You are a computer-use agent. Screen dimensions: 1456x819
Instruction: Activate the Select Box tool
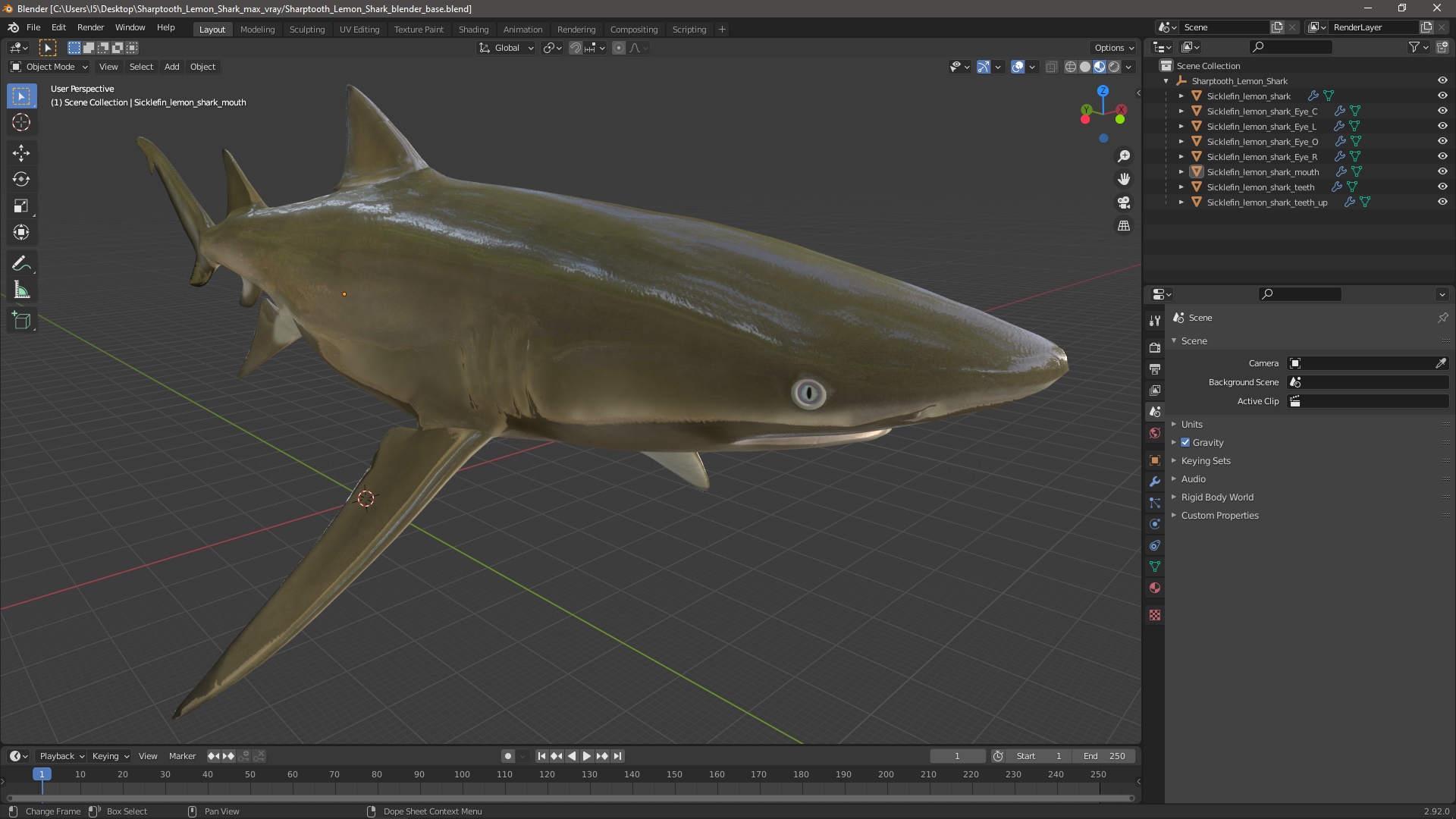coord(21,96)
